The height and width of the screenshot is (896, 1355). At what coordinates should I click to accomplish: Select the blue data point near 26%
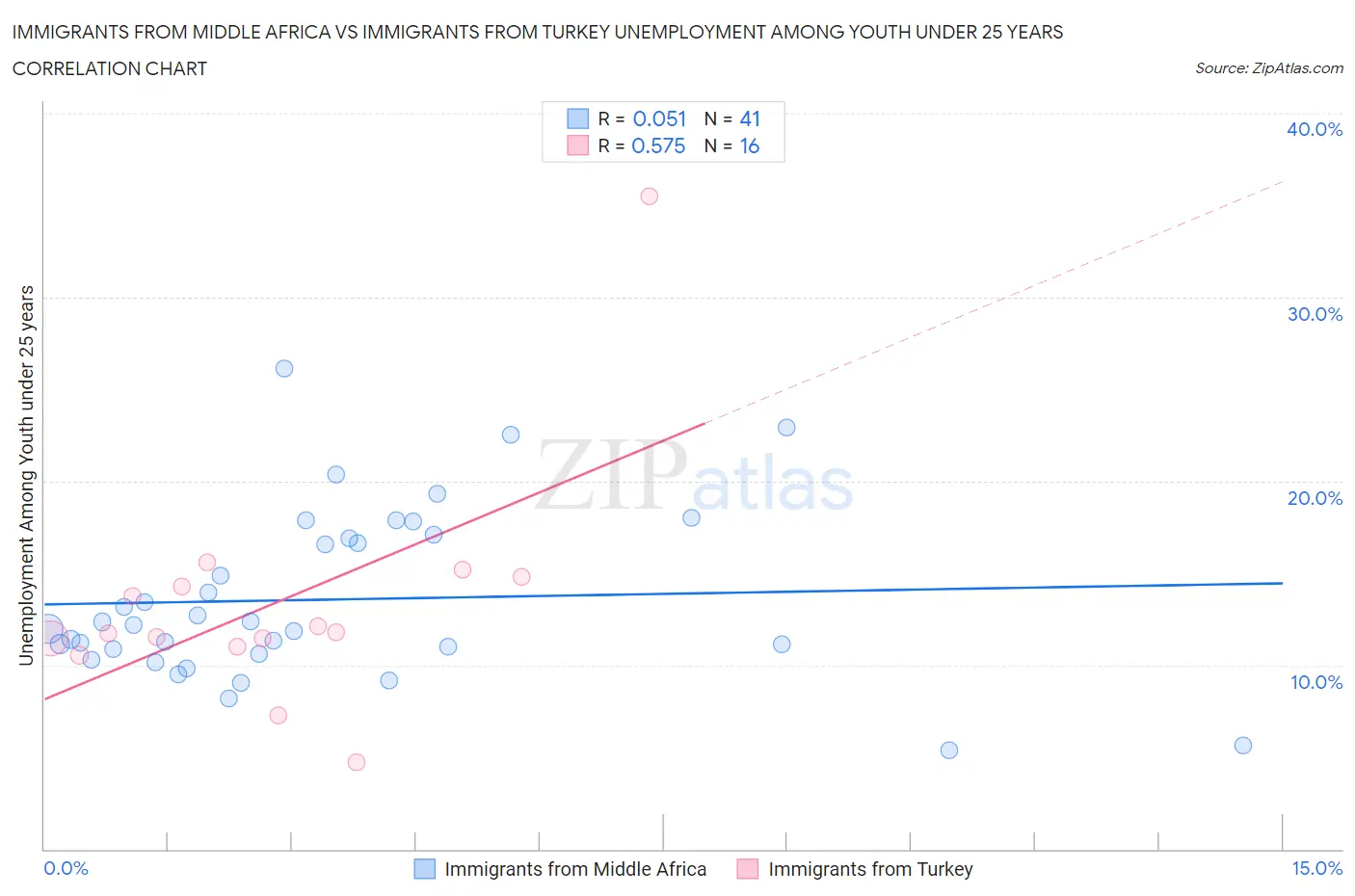[284, 368]
